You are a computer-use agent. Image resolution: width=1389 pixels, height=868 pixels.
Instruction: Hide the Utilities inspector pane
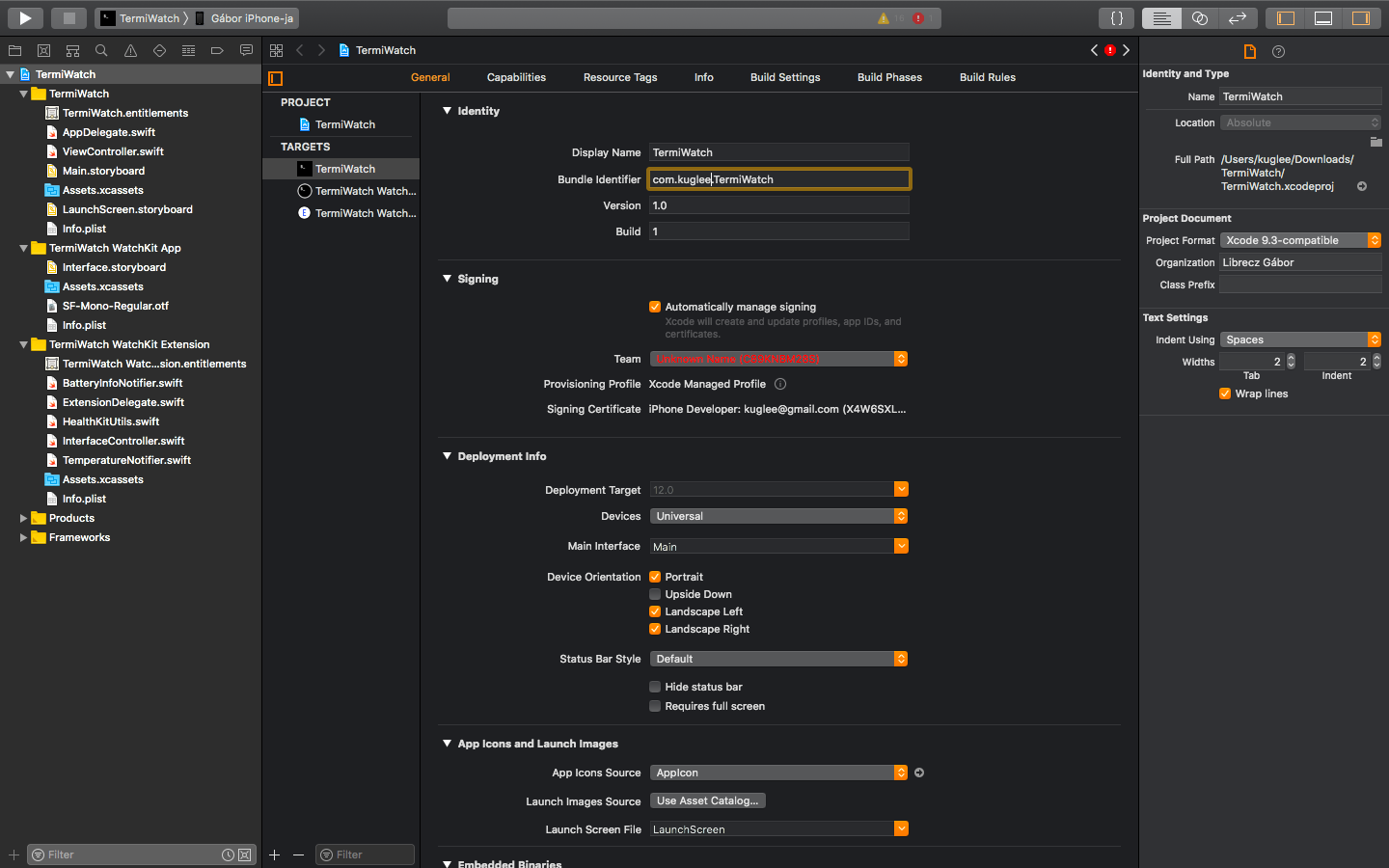tap(1361, 17)
